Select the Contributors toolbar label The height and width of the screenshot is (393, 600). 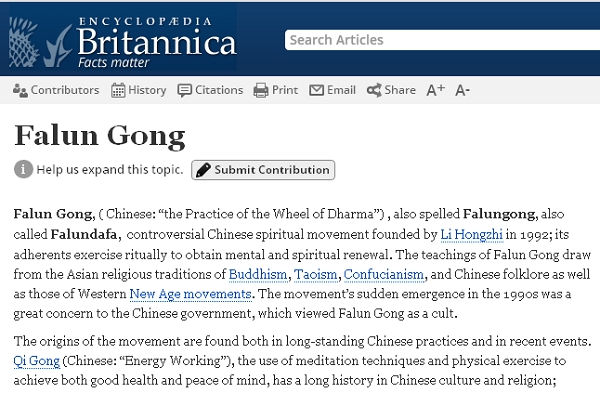click(x=65, y=90)
